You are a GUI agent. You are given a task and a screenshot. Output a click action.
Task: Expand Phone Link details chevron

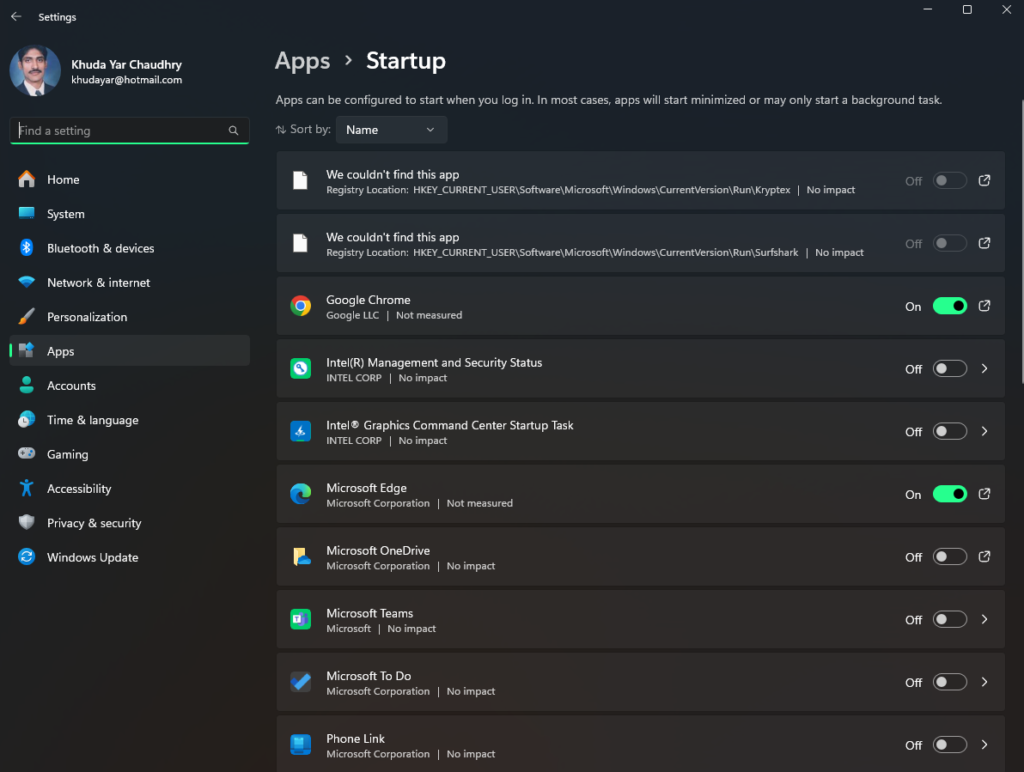[984, 745]
